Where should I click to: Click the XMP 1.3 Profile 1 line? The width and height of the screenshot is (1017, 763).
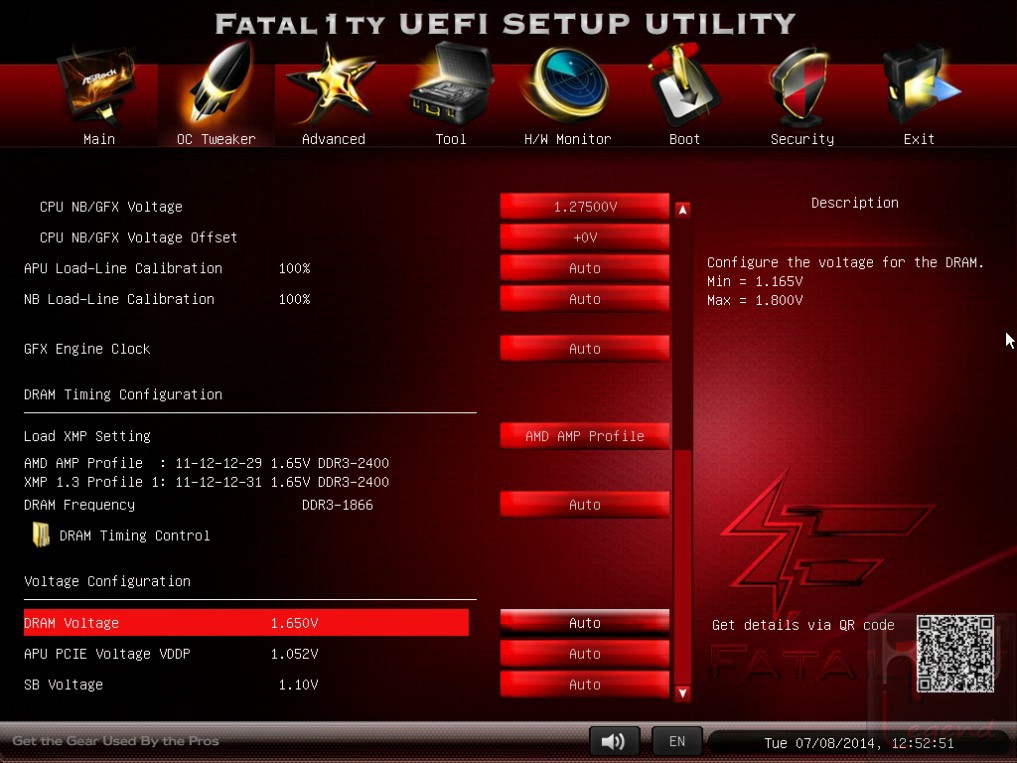tap(206, 482)
